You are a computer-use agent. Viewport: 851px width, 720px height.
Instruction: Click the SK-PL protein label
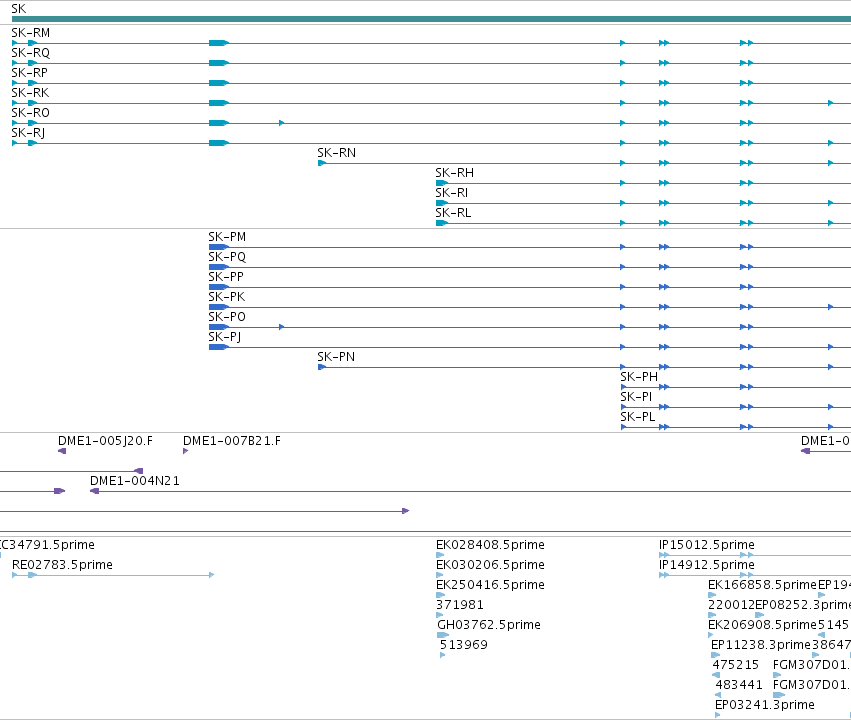click(637, 417)
